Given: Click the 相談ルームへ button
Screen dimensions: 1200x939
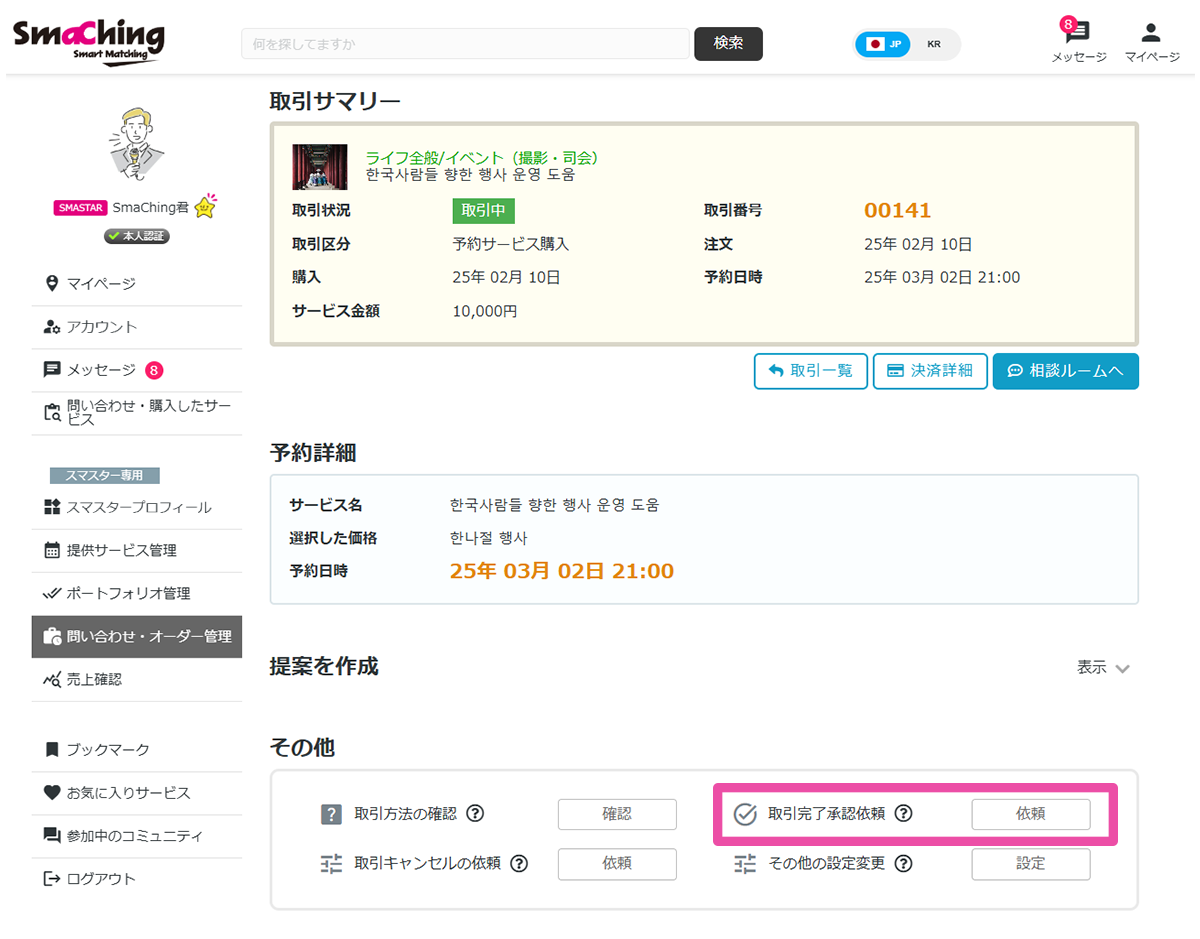Looking at the screenshot, I should point(1065,371).
